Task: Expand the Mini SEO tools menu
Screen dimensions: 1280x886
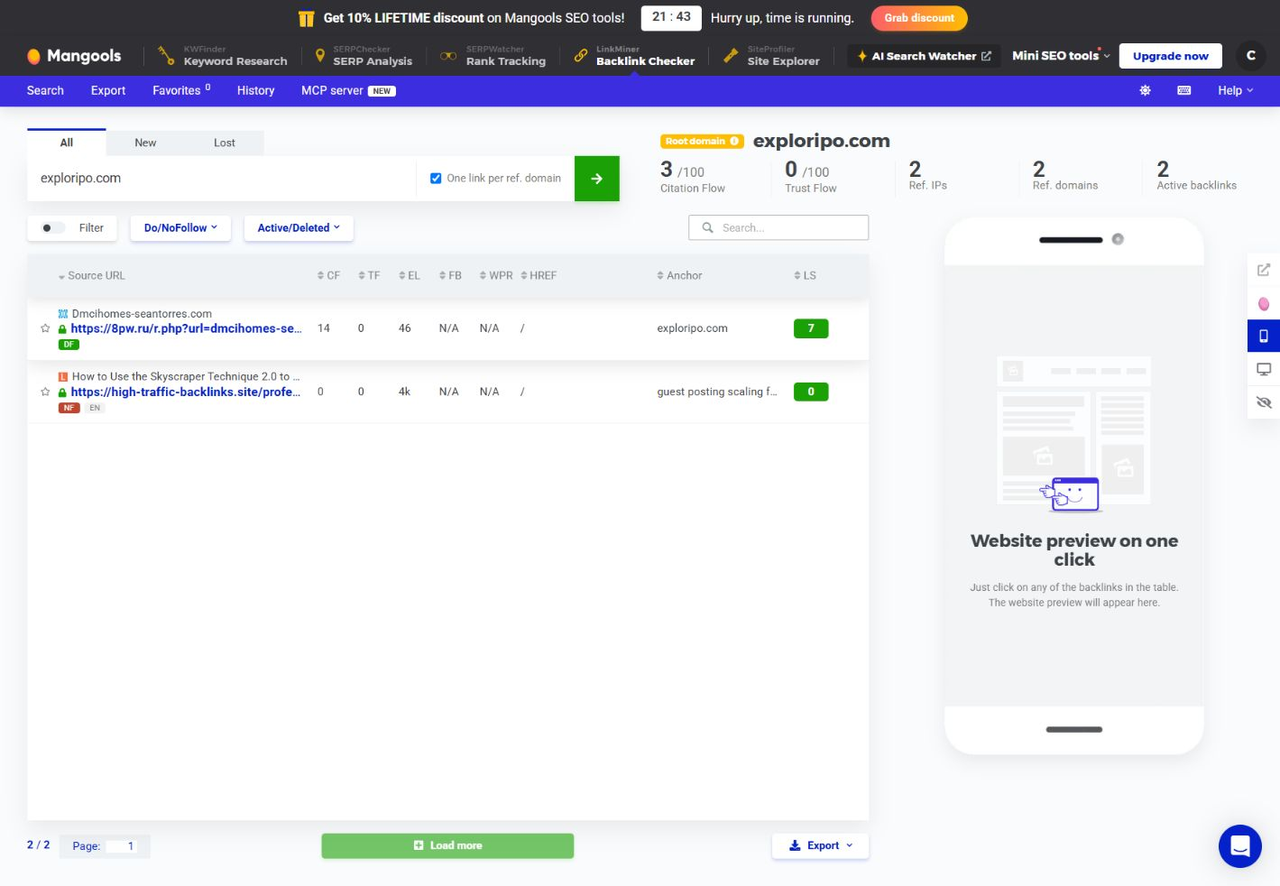Action: tap(1061, 56)
